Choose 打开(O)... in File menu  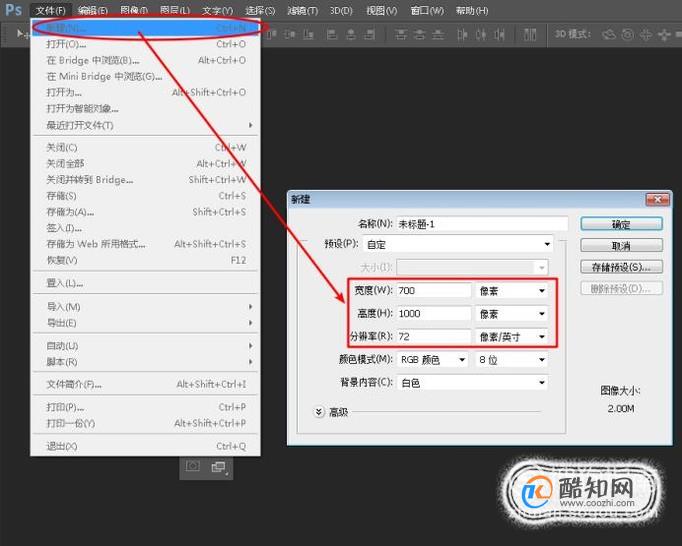146,44
